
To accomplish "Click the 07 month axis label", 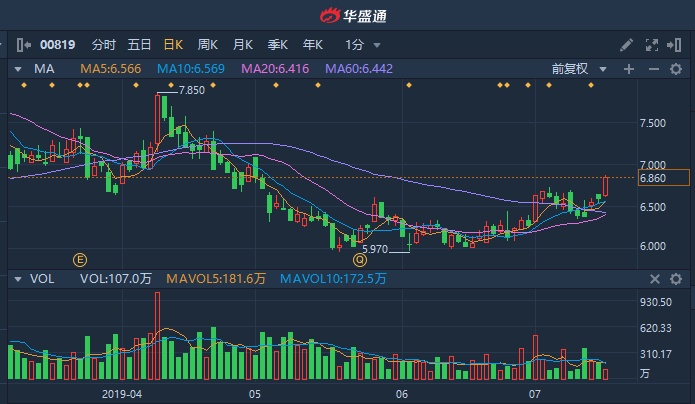I will coord(535,394).
